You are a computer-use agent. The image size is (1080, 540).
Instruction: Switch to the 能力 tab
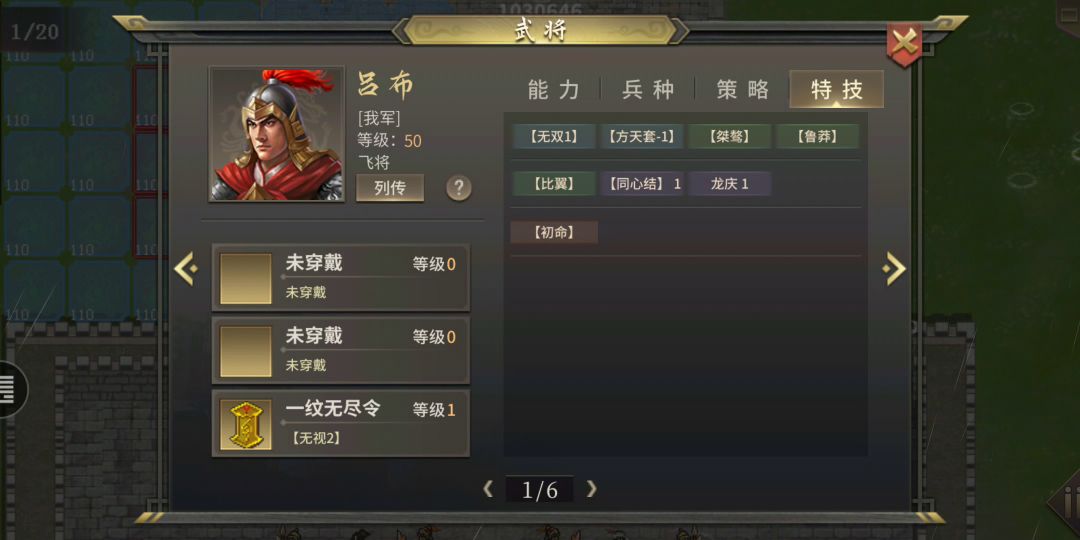(554, 90)
